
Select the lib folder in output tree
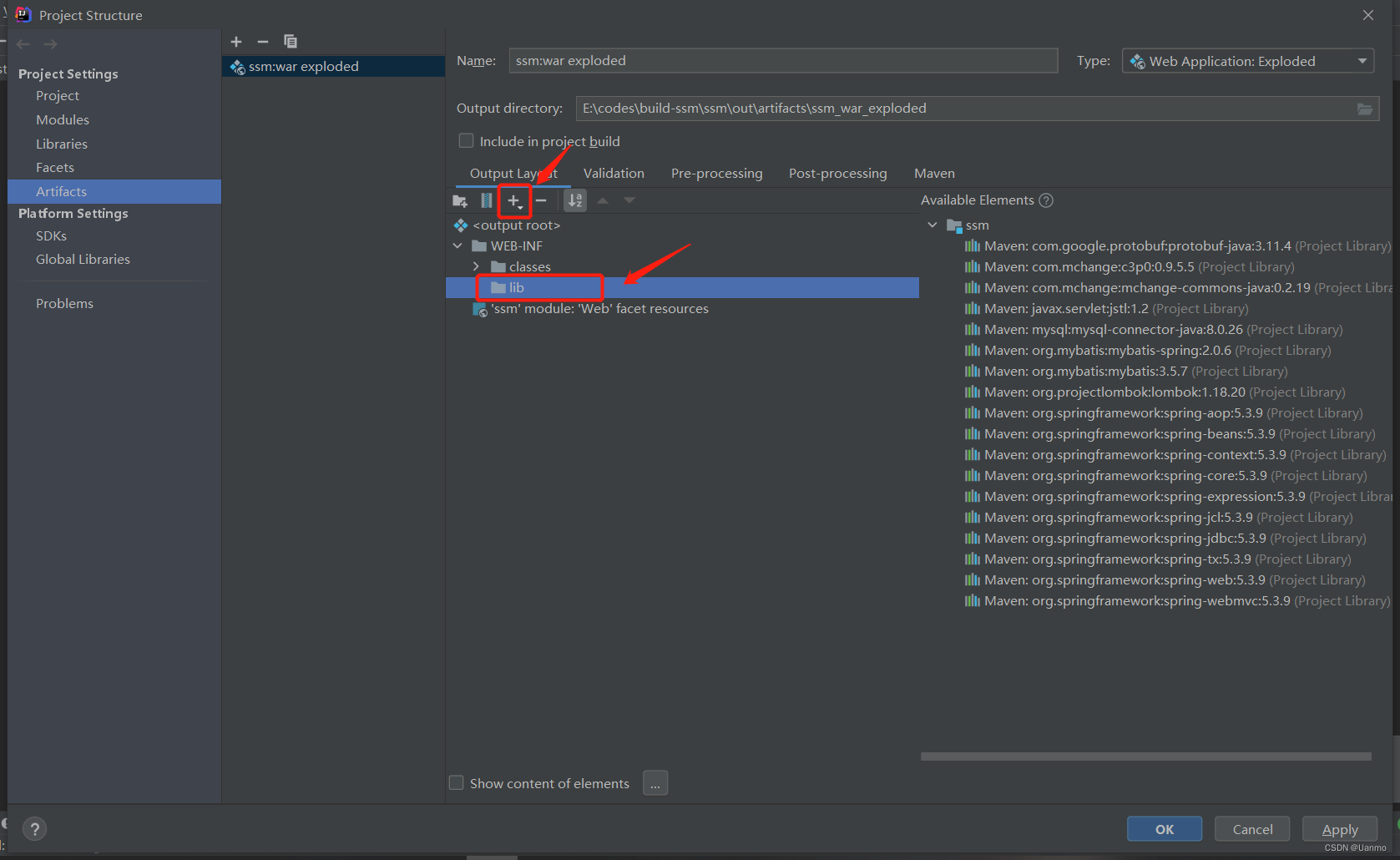(x=682, y=288)
